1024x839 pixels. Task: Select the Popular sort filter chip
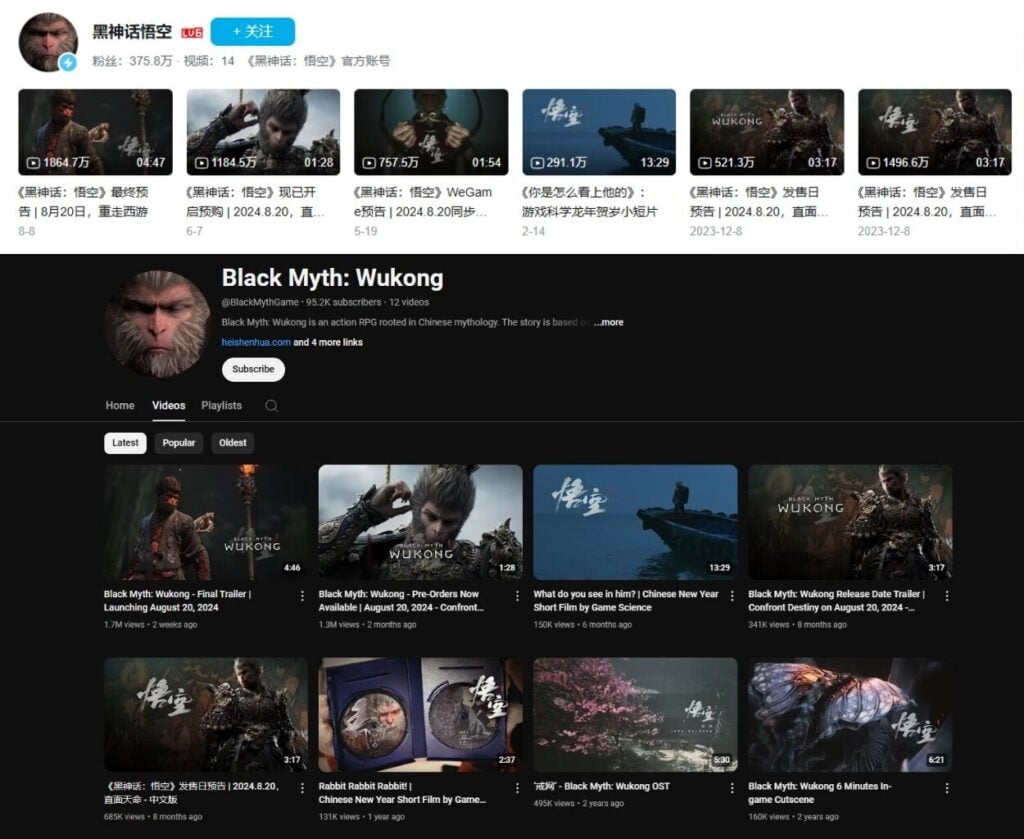179,443
